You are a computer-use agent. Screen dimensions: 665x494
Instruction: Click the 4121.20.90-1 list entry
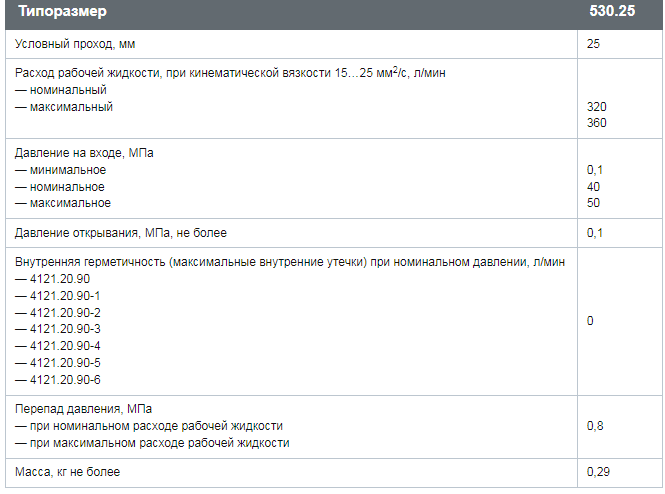pyautogui.click(x=58, y=296)
